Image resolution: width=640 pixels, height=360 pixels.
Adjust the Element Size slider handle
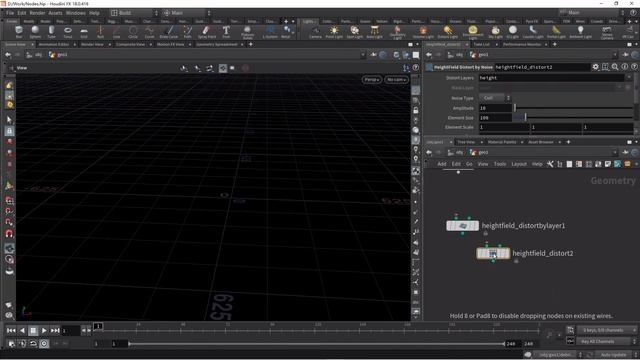point(525,118)
